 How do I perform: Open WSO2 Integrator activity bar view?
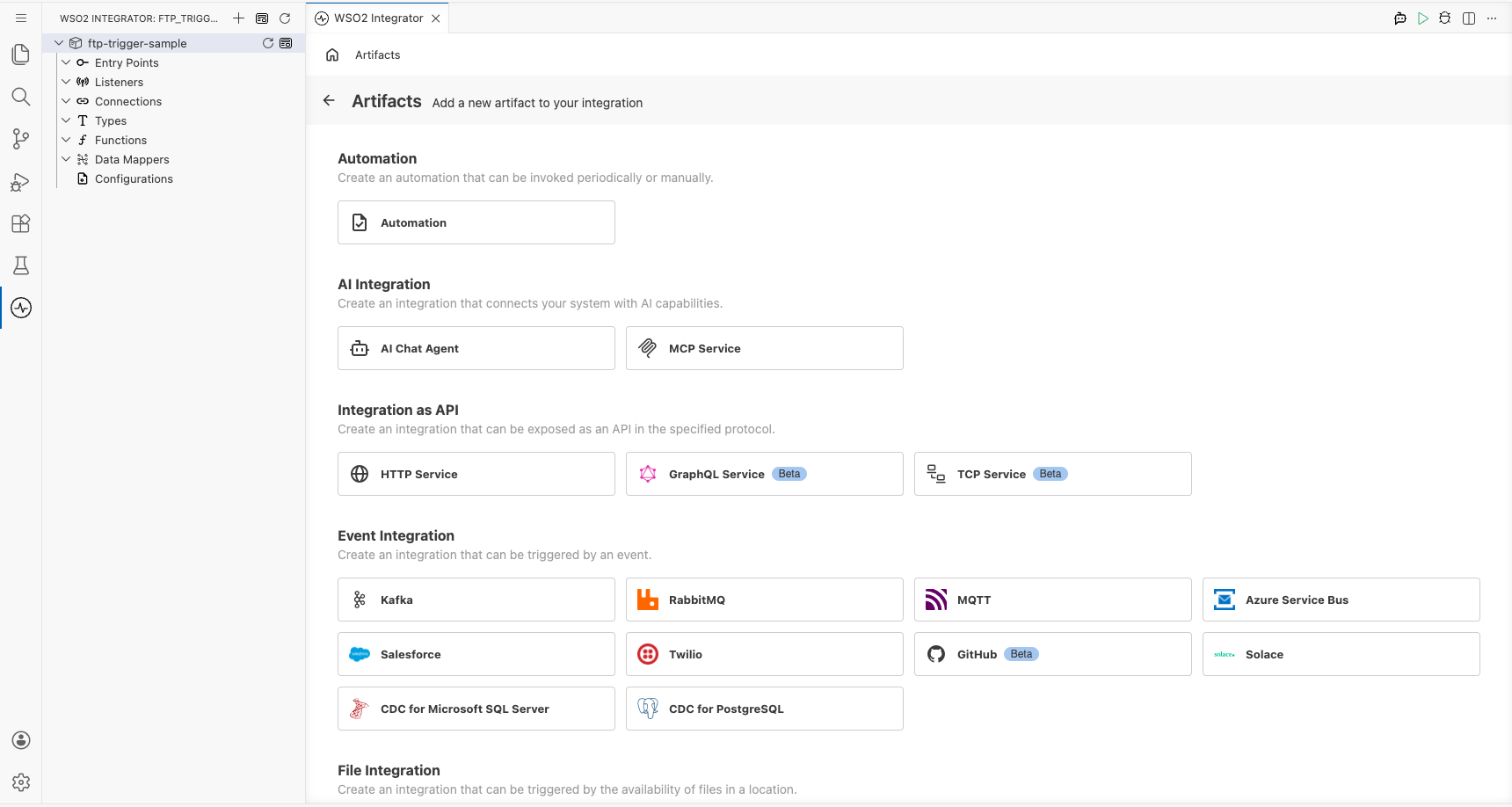tap(21, 308)
